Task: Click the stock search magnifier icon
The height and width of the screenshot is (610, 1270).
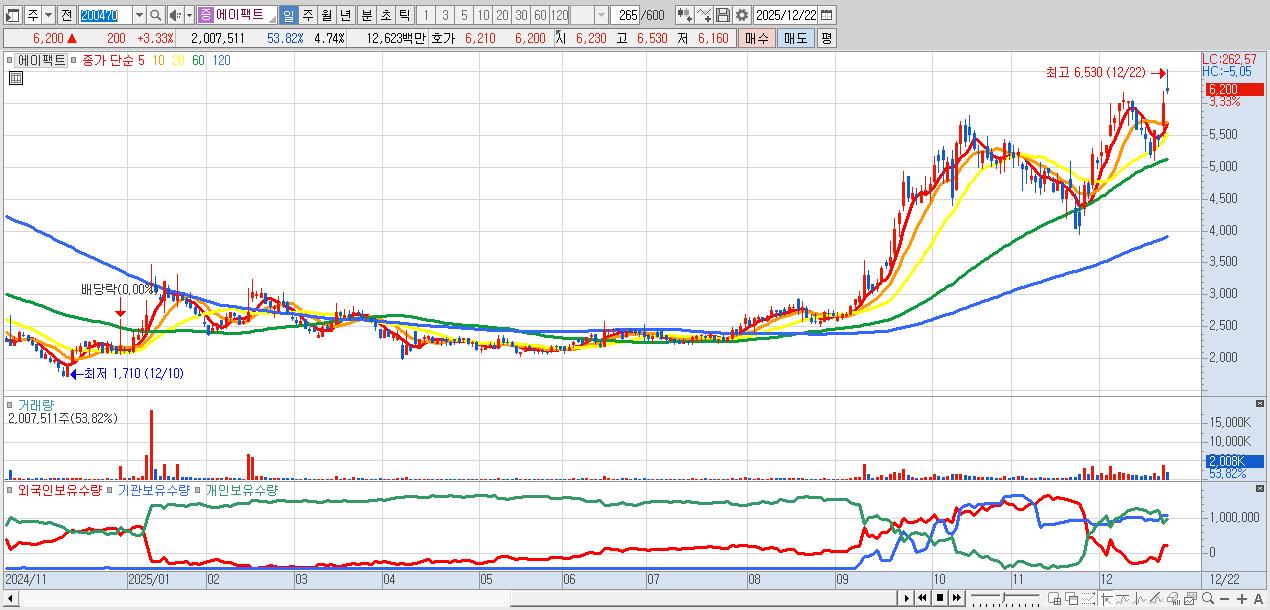Action: (155, 15)
